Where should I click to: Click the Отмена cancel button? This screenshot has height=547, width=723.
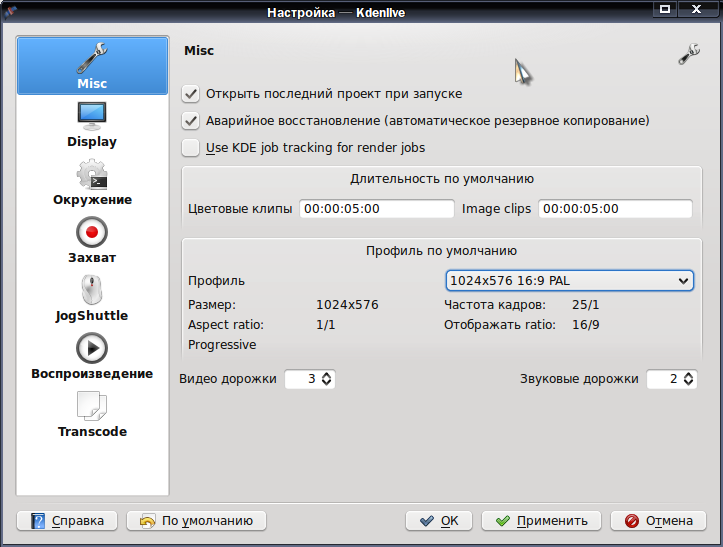coord(658,521)
